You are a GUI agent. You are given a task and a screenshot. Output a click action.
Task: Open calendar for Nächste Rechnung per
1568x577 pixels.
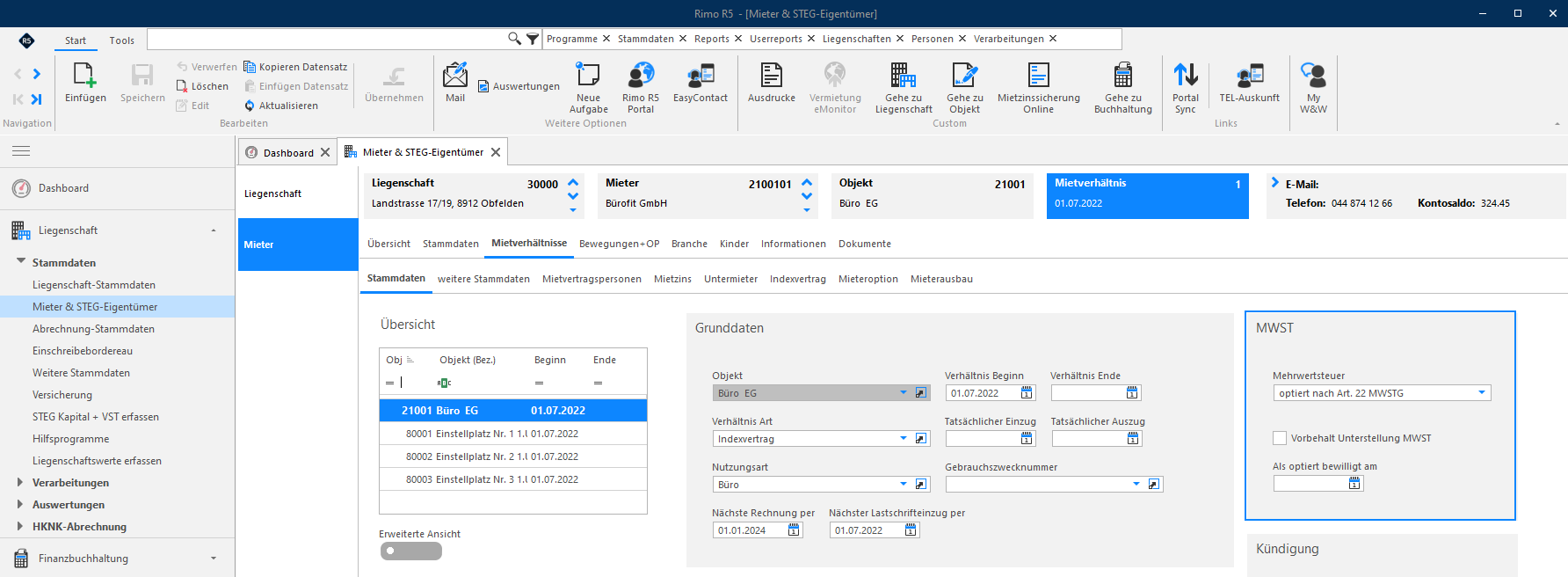(794, 530)
